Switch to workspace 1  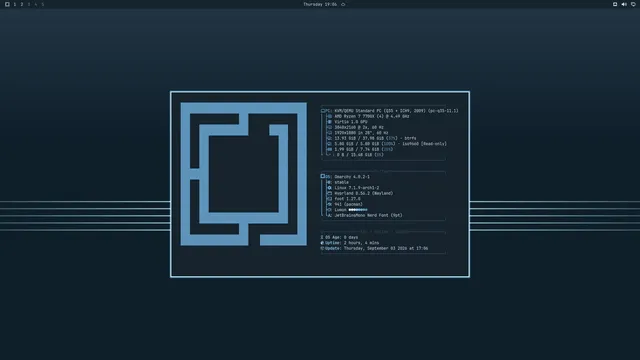15,4
